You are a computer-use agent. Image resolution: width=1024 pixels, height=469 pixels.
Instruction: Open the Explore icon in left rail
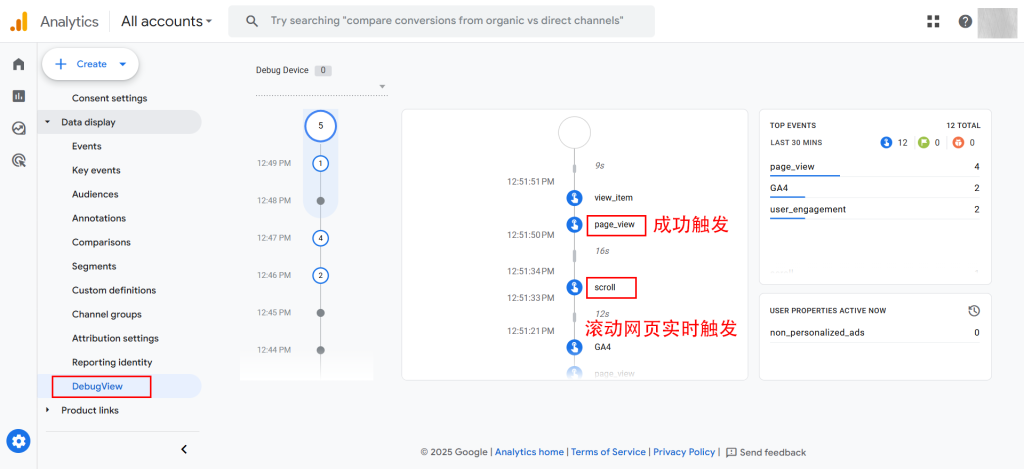(18, 128)
